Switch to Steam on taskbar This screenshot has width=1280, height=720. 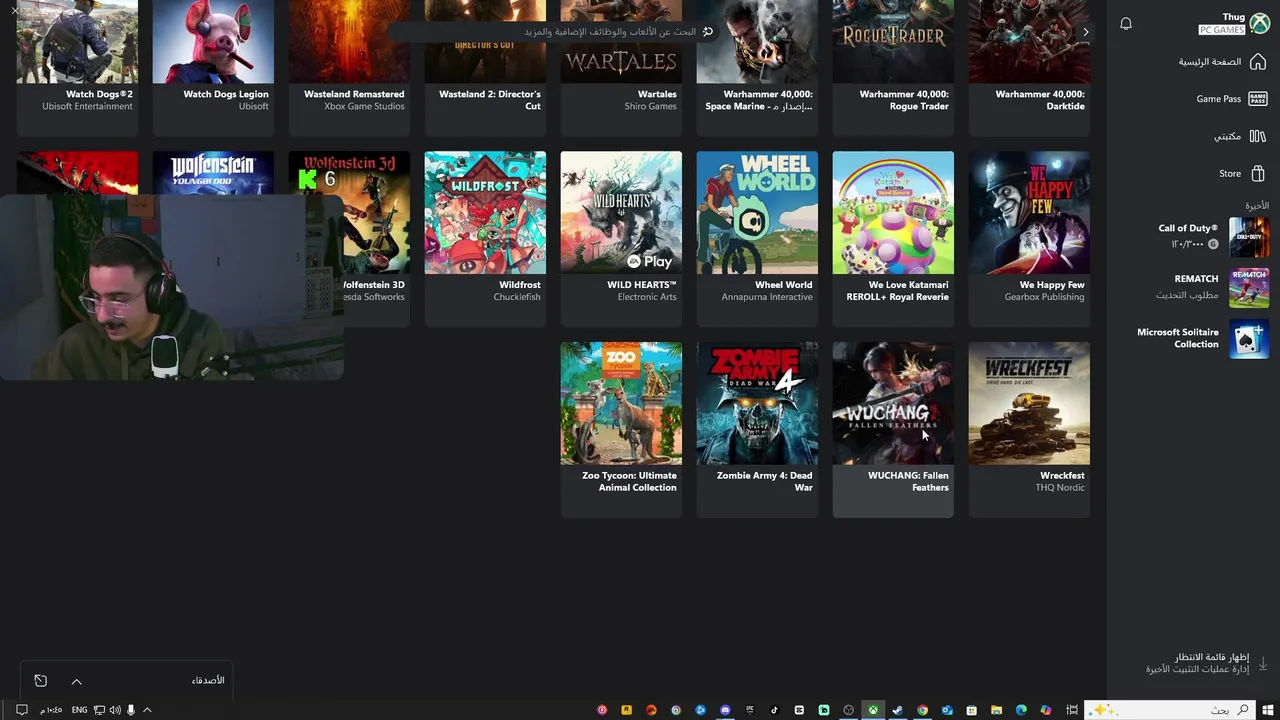click(897, 710)
